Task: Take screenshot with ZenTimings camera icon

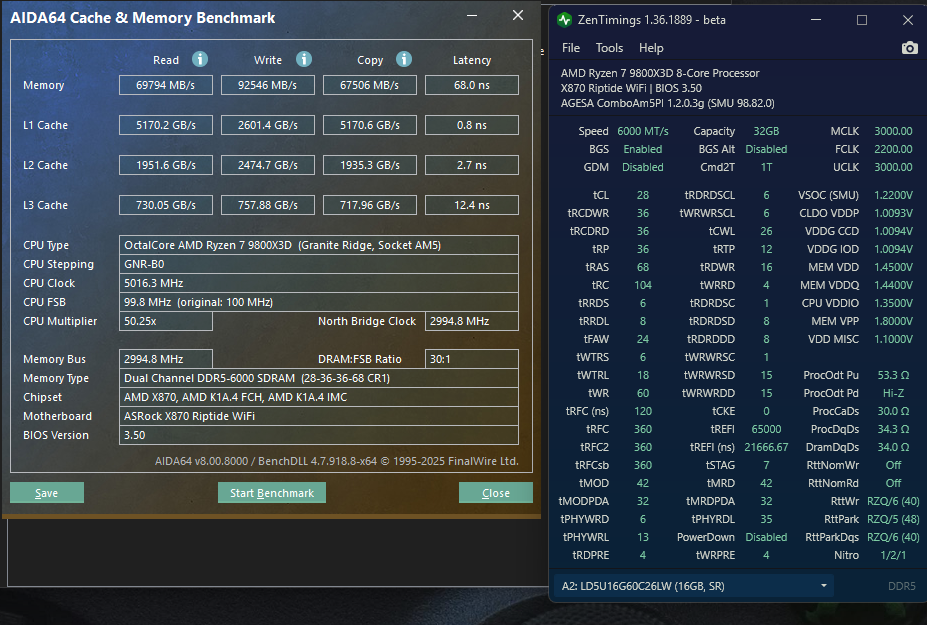Action: click(909, 48)
